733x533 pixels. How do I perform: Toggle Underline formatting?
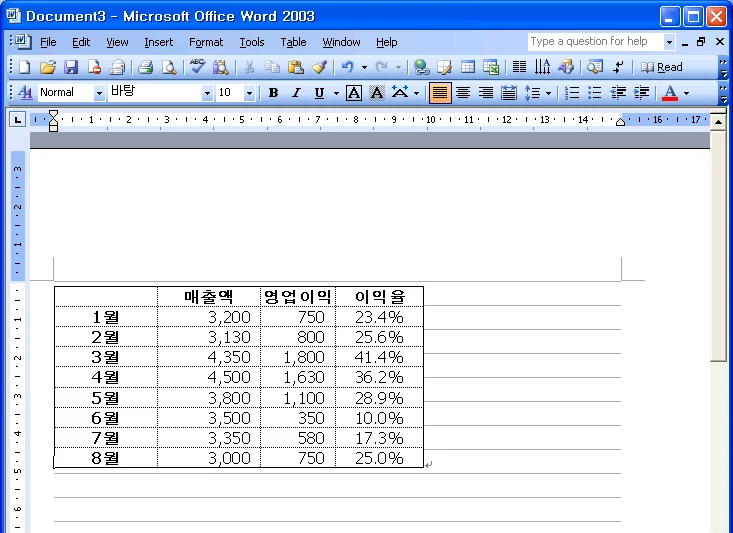[x=319, y=93]
